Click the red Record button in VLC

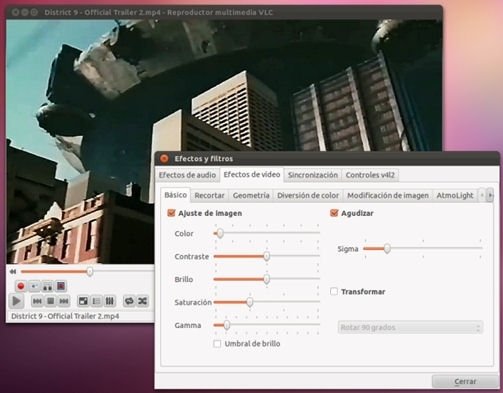[21, 286]
